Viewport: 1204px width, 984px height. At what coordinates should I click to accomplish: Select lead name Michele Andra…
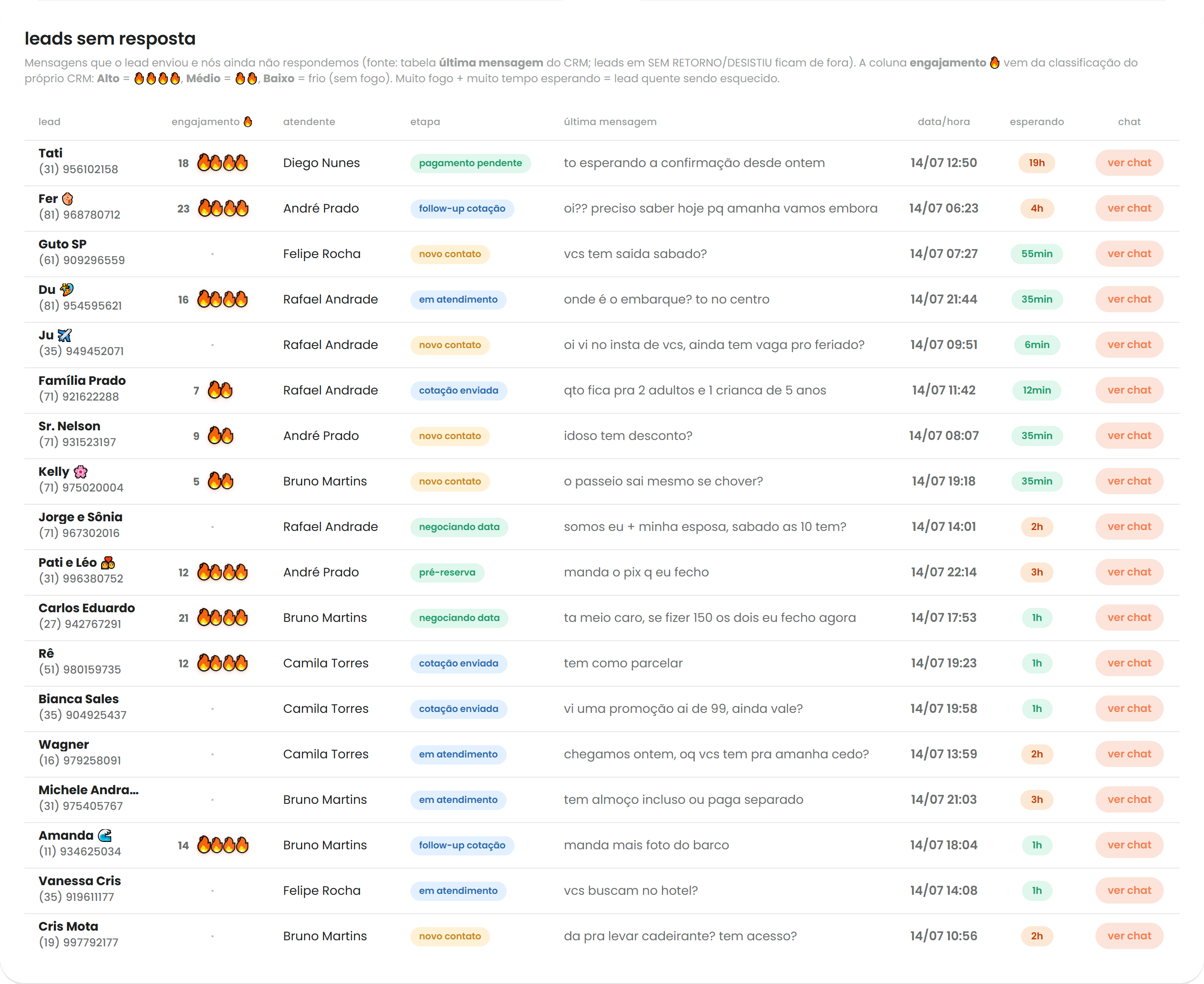[x=88, y=790]
